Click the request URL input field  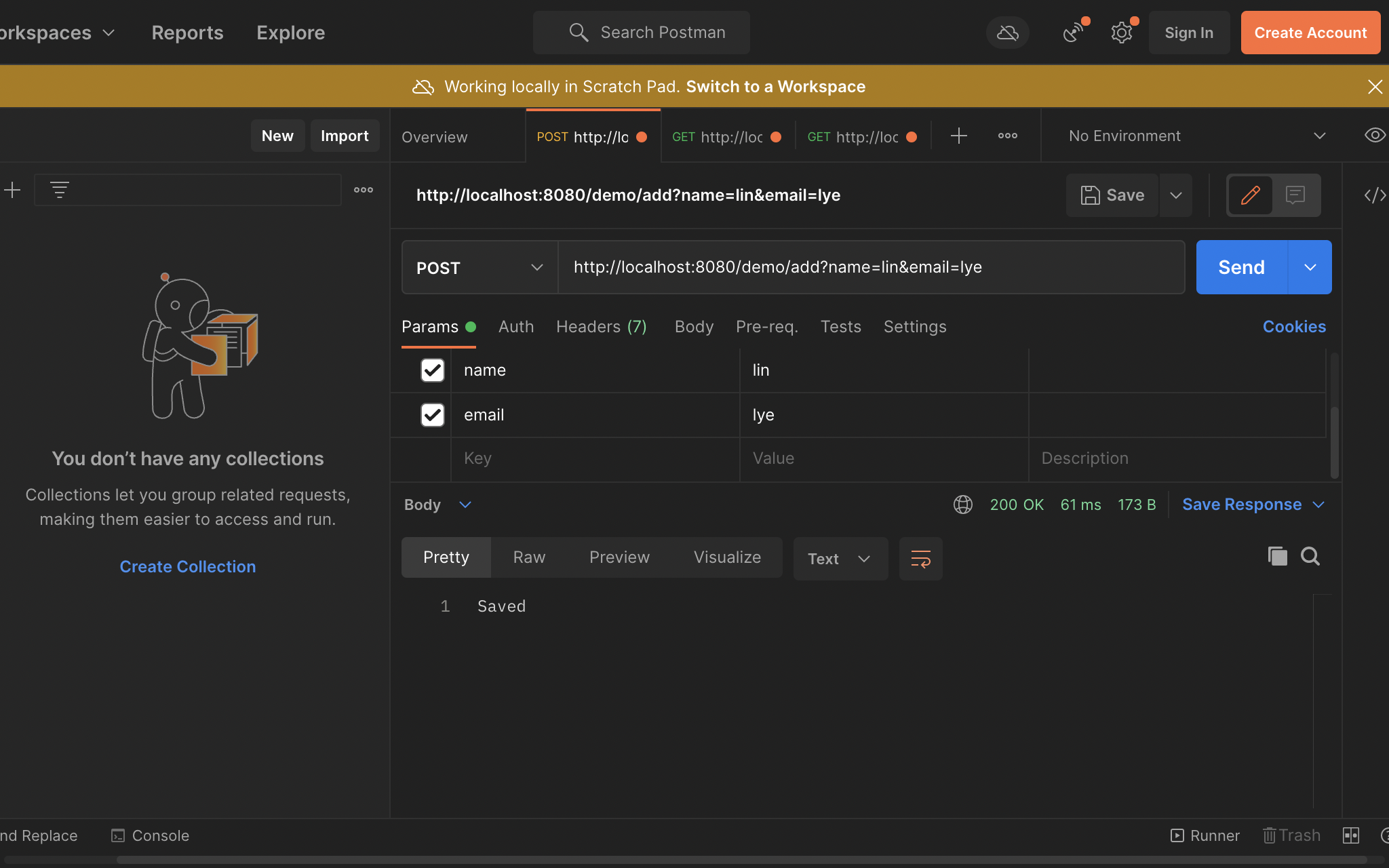point(871,267)
